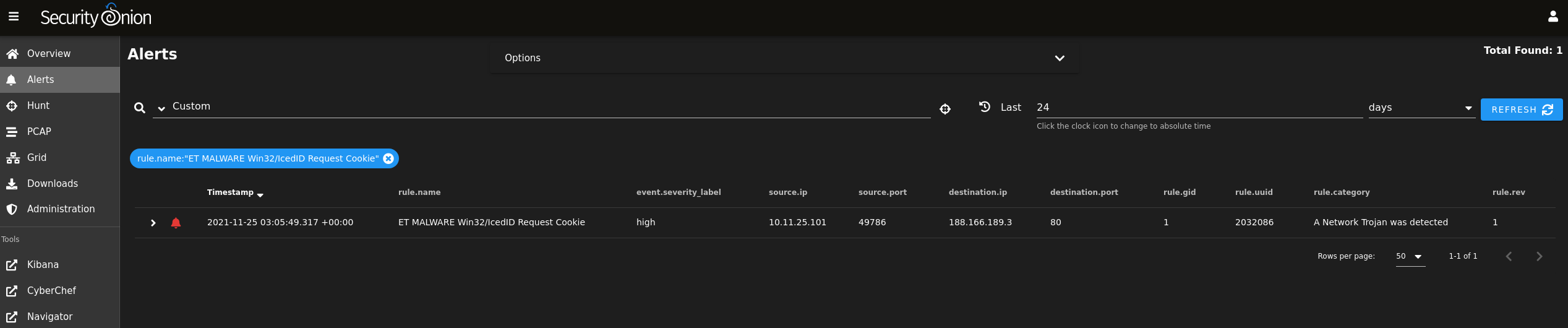This screenshot has width=1568, height=328.
Task: Open the query presets dropdown chevron
Action: pos(161,109)
